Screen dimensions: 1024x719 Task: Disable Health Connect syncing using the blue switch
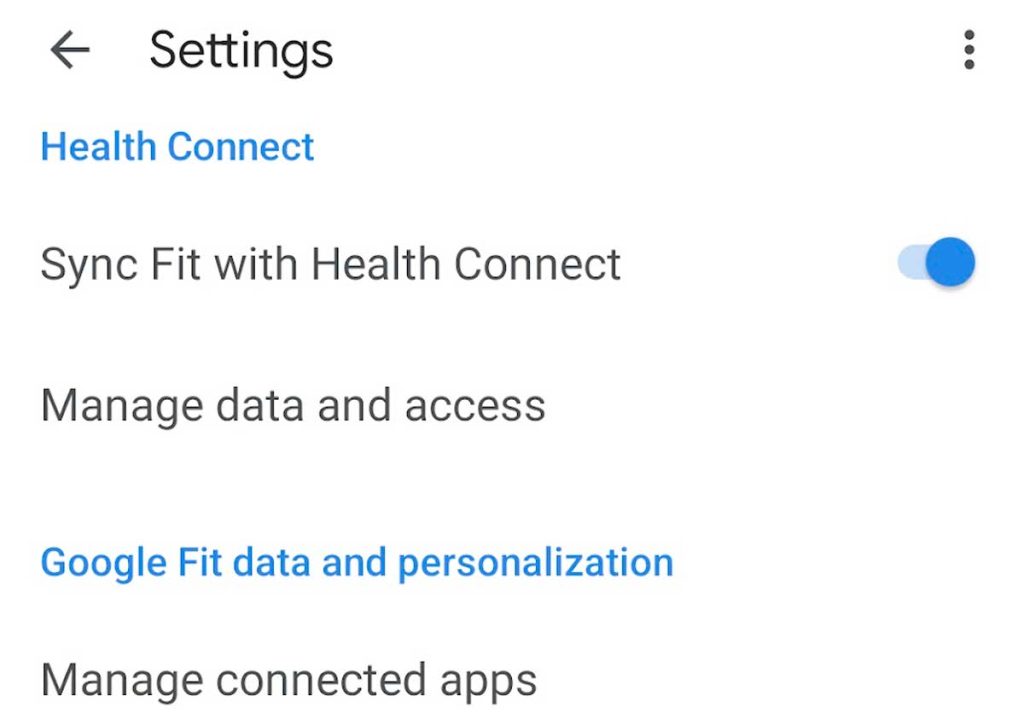pyautogui.click(x=936, y=264)
